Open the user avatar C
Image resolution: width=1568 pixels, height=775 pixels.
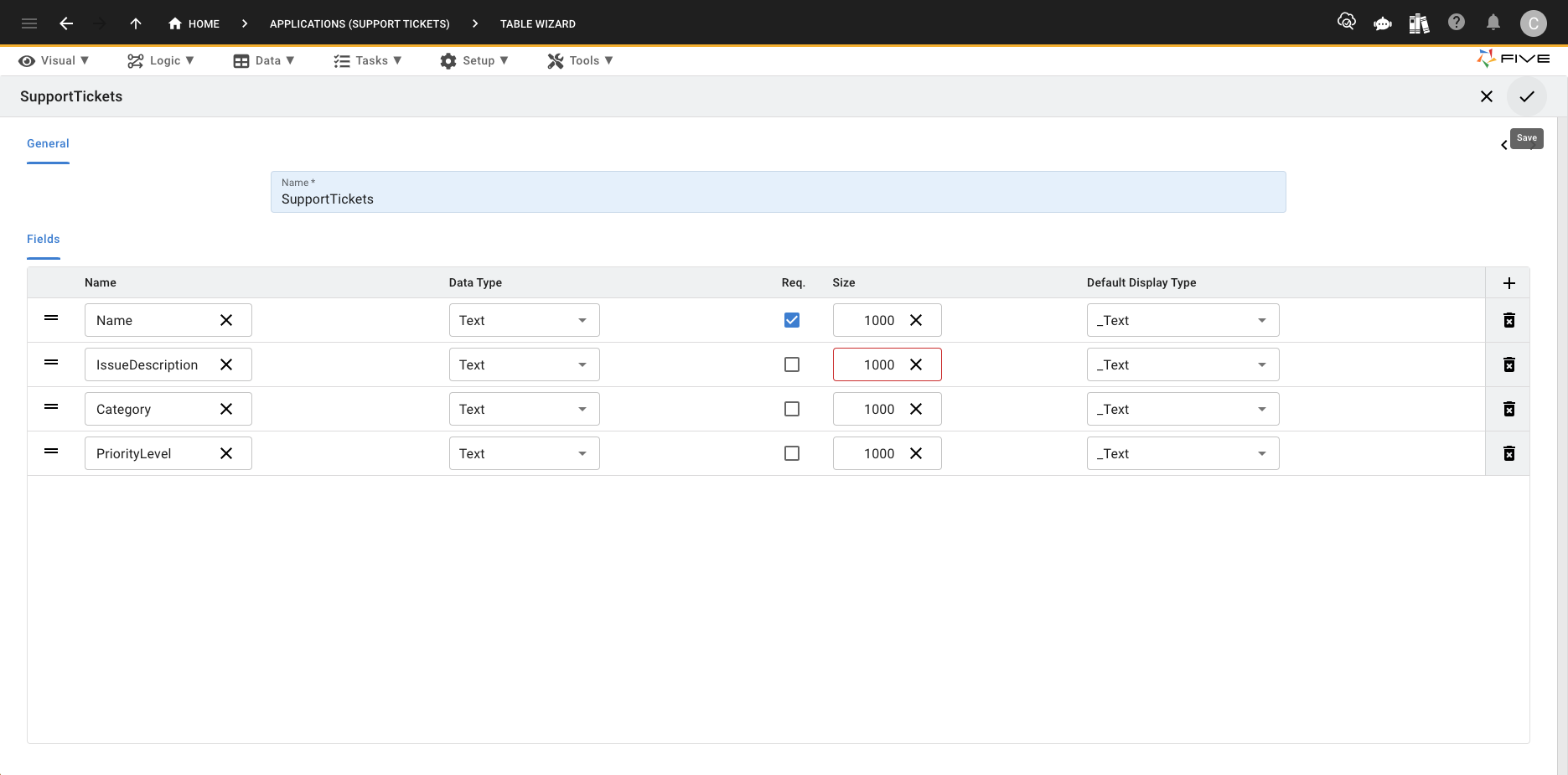(x=1534, y=23)
